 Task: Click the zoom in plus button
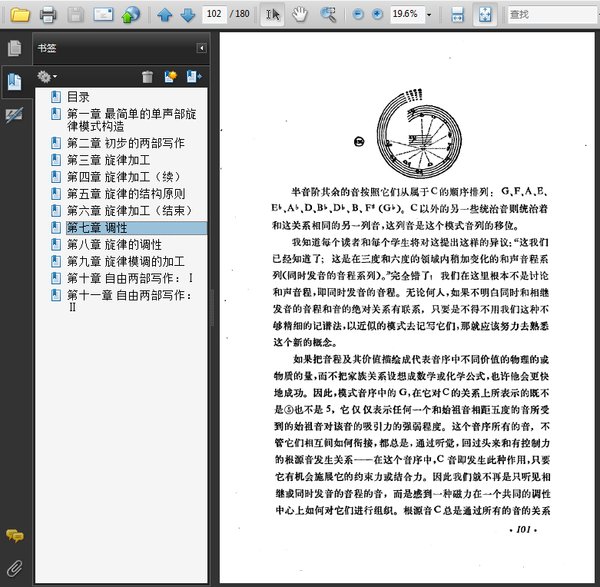point(377,15)
